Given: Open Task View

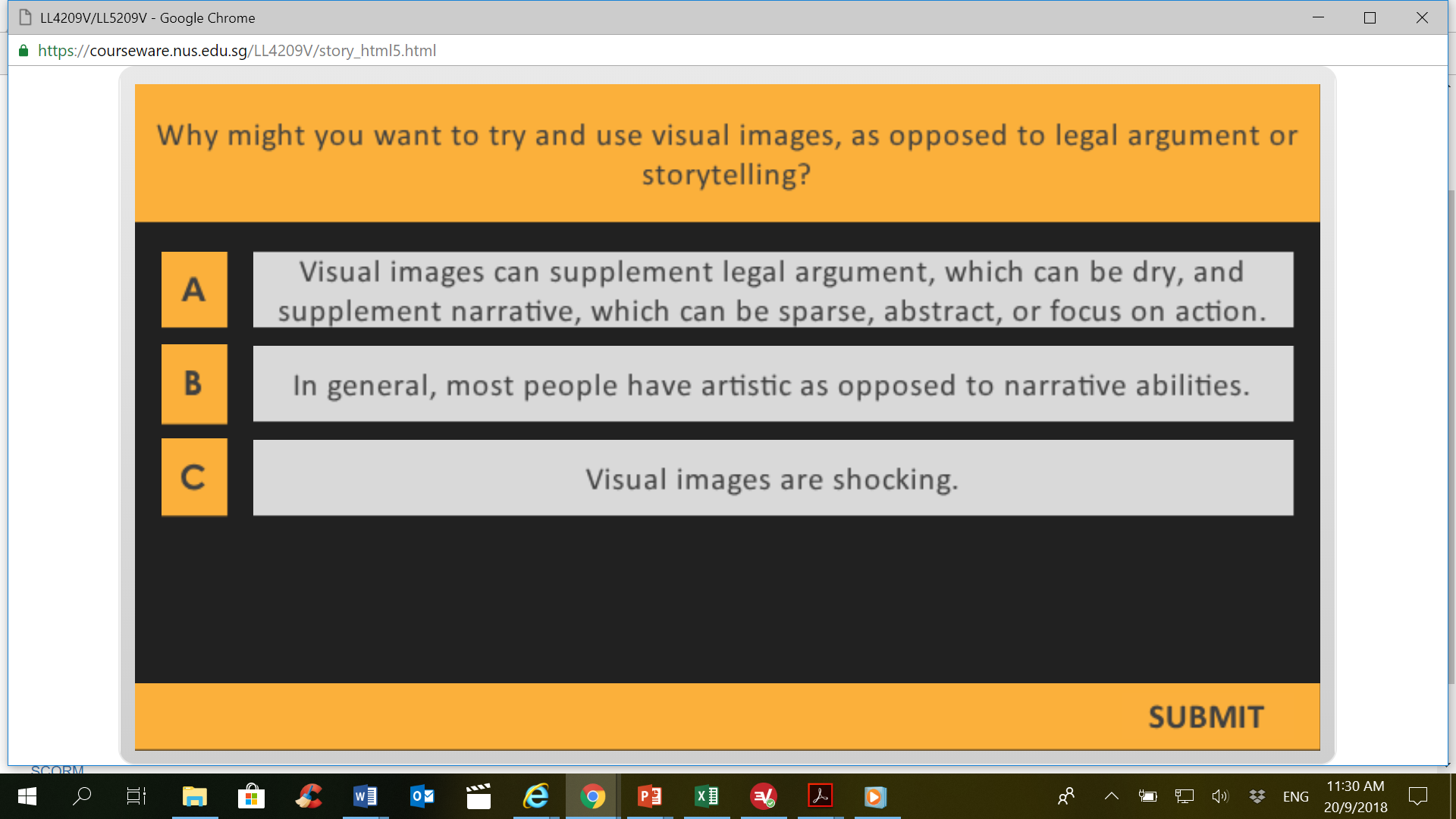Looking at the screenshot, I should (x=136, y=796).
